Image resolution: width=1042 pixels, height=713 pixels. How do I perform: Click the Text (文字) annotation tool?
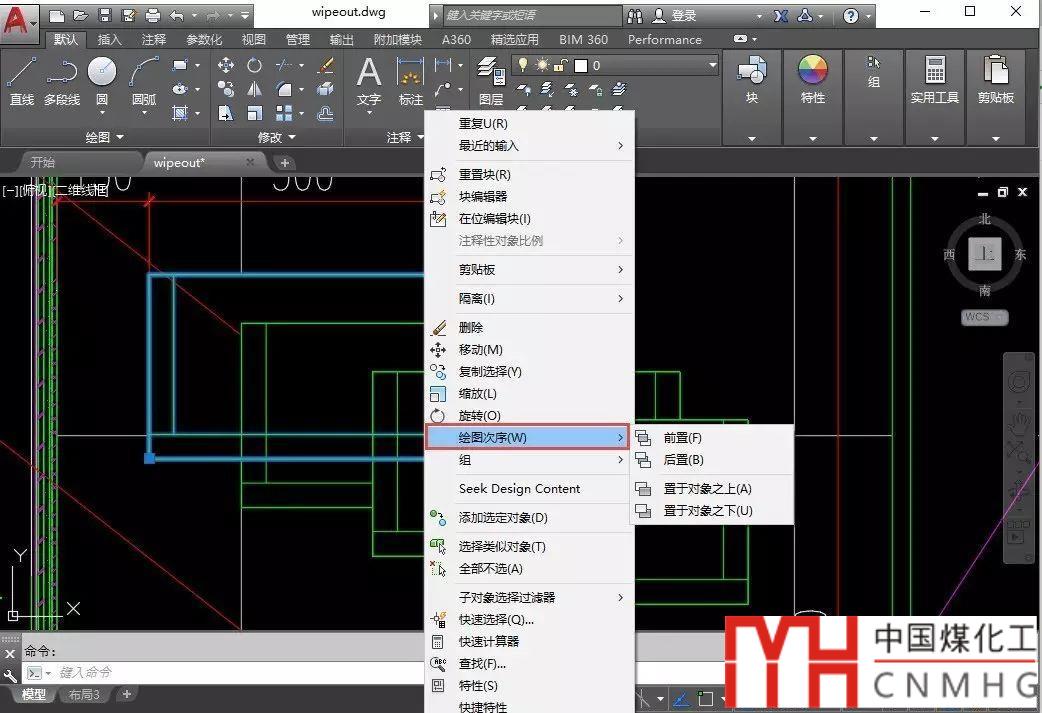[x=369, y=79]
